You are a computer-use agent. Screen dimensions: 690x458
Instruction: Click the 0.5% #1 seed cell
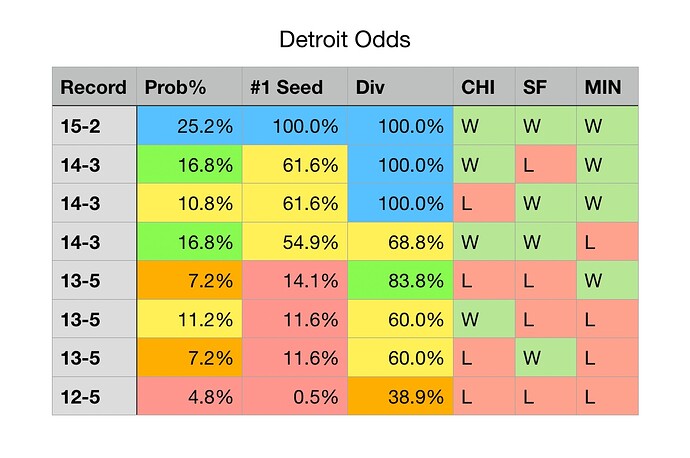point(294,395)
